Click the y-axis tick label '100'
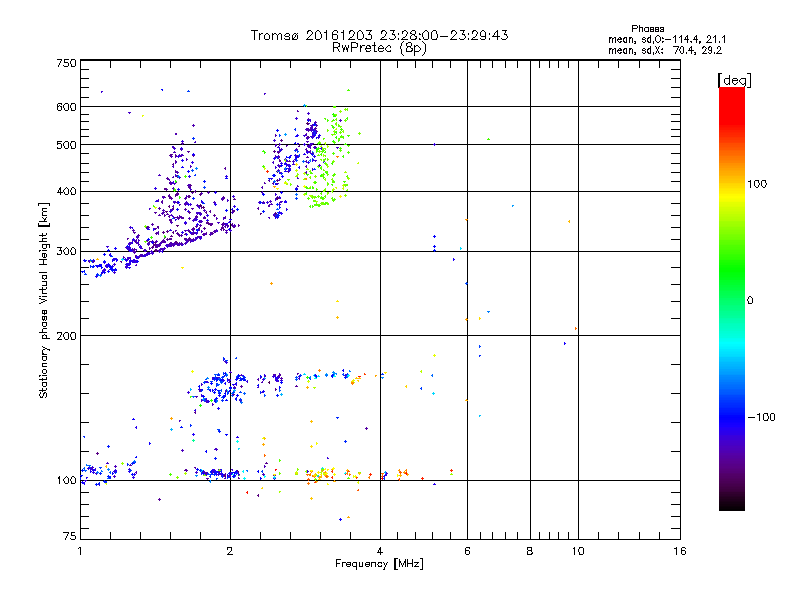This screenshot has height=600, width=800. point(66,481)
